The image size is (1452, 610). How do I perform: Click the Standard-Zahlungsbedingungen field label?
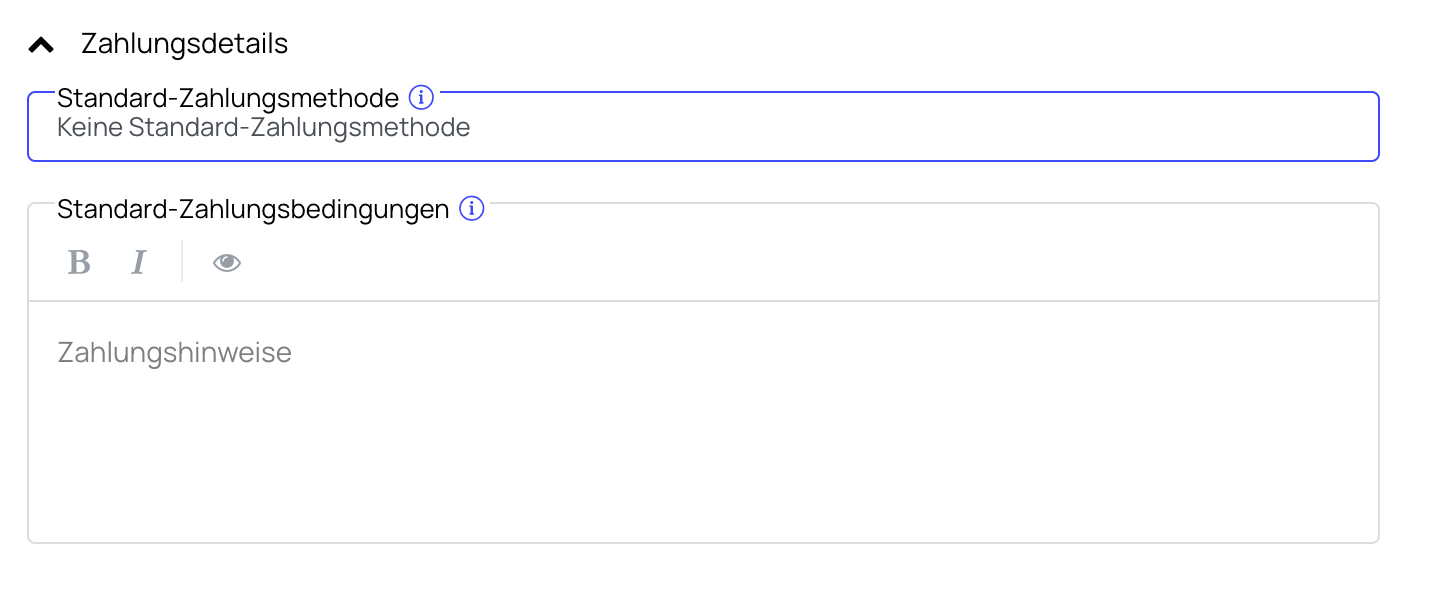253,209
